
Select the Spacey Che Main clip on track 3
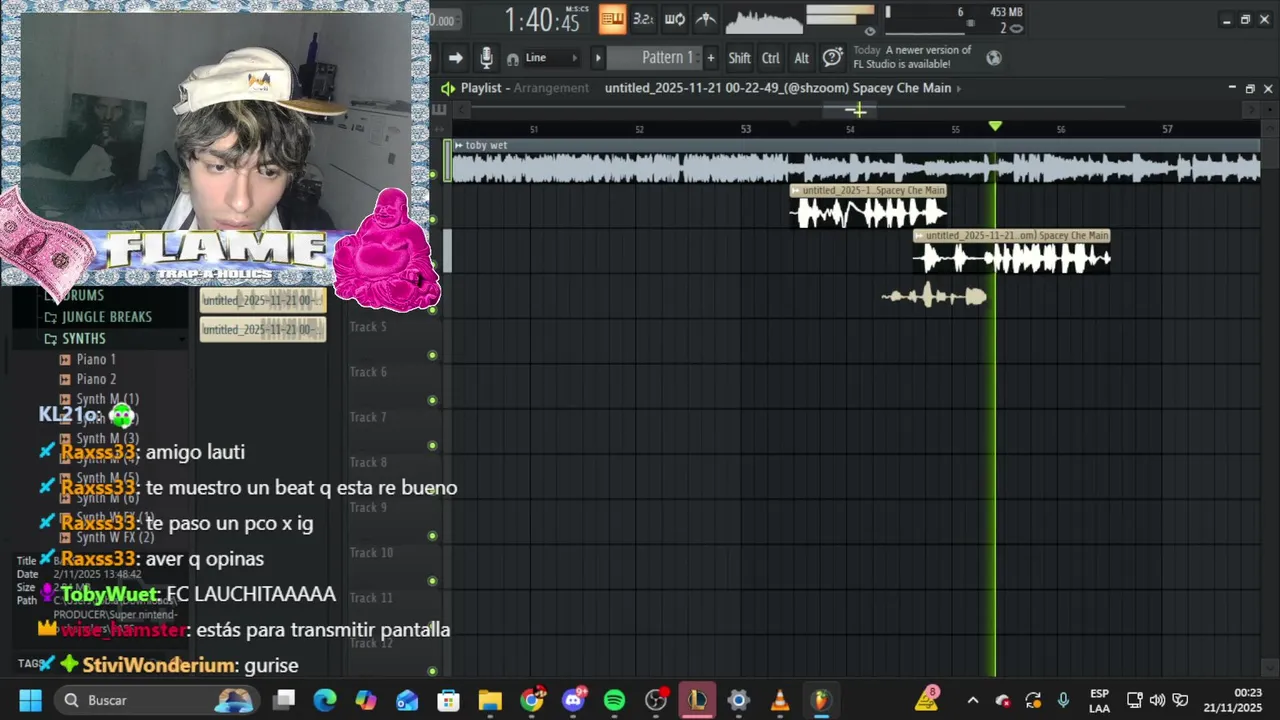[1012, 252]
